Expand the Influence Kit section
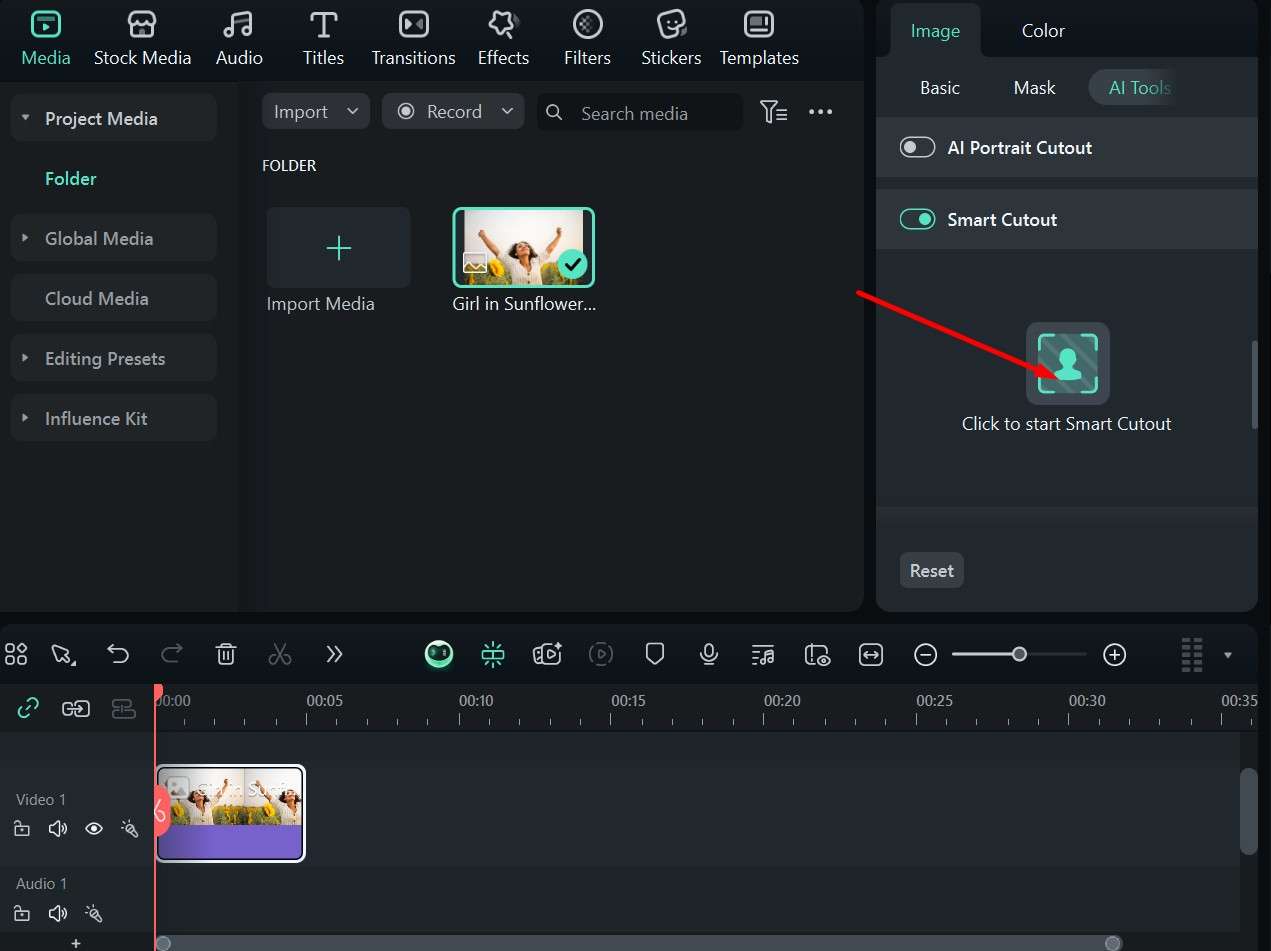The width and height of the screenshot is (1271, 951). click(x=26, y=418)
